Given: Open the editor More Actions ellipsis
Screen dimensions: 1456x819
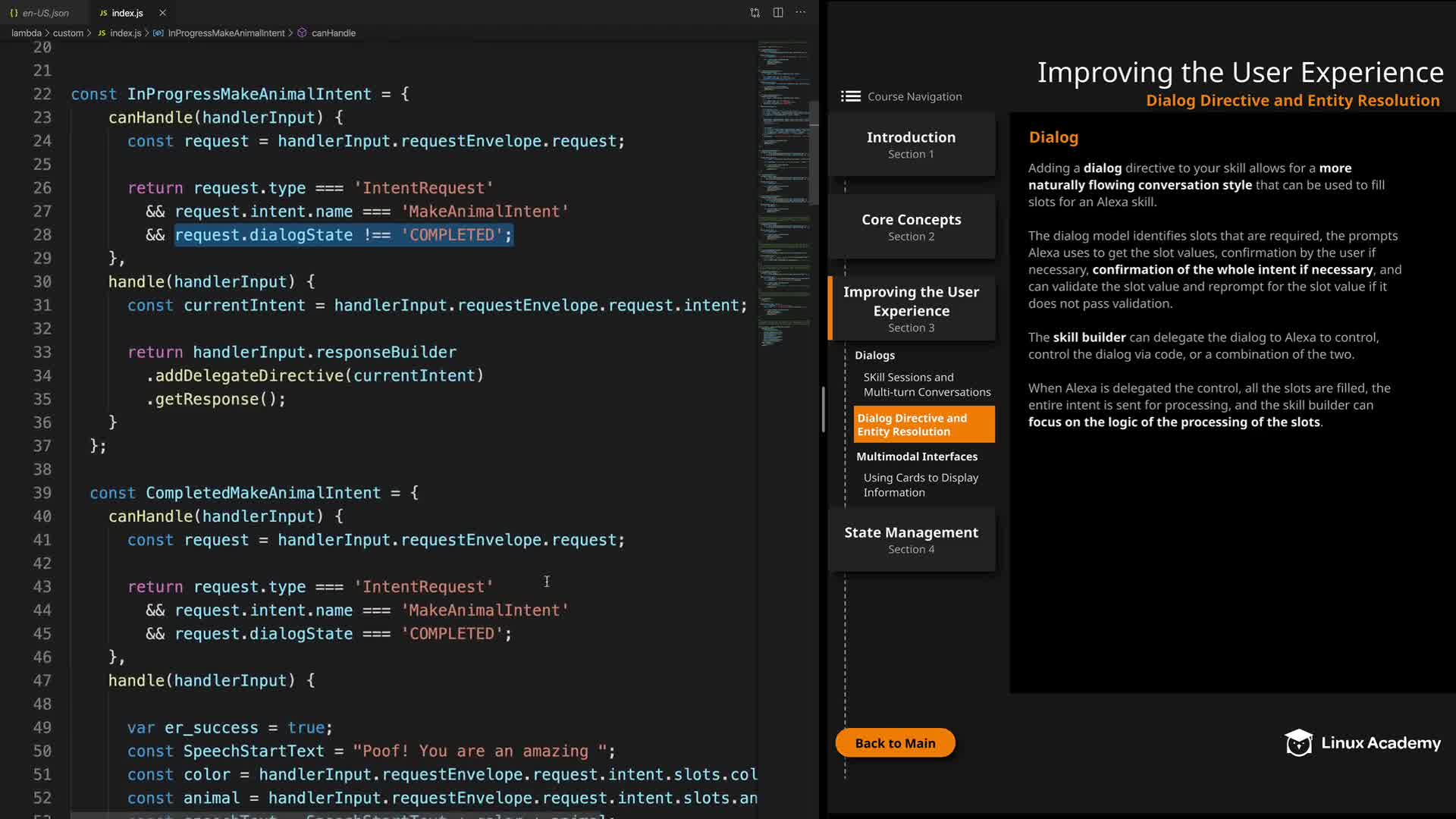Looking at the screenshot, I should [x=801, y=13].
